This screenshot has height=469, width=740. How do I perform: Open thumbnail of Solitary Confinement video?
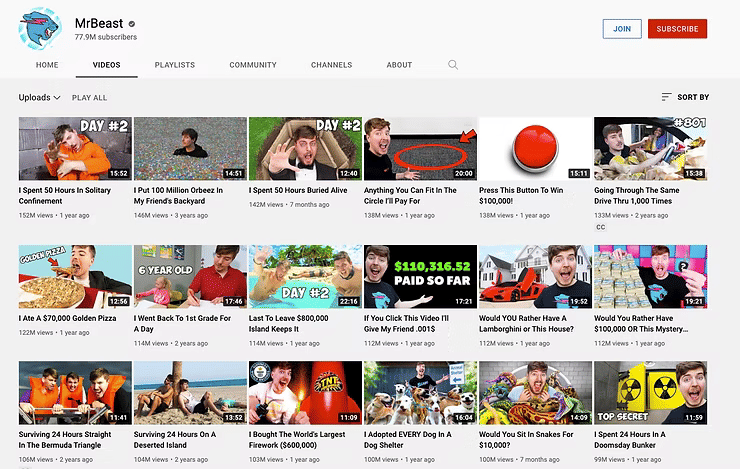[x=75, y=149]
